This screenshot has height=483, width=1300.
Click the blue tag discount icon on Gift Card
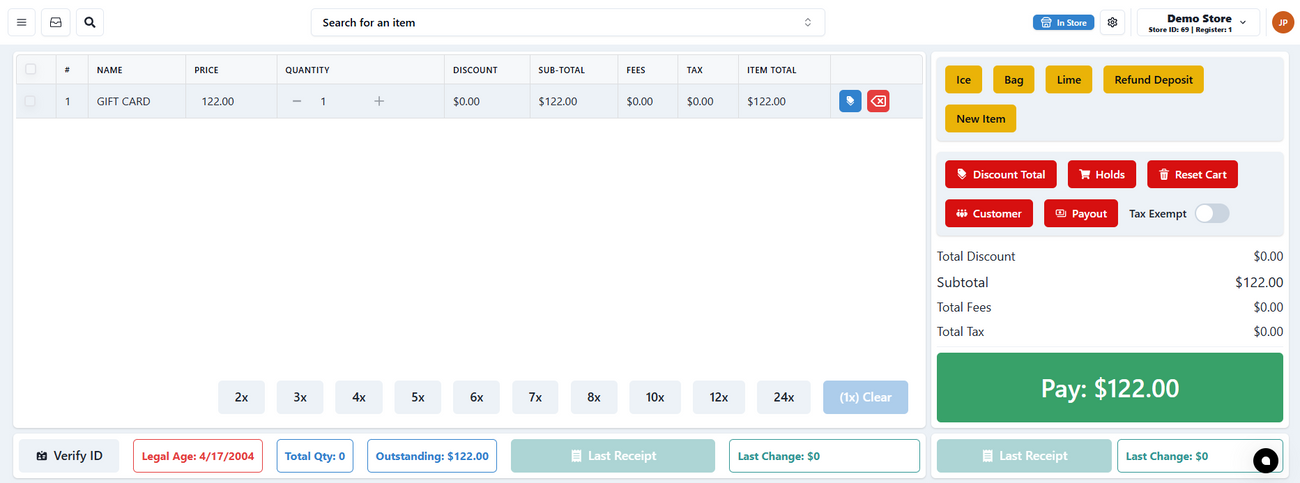pyautogui.click(x=850, y=101)
